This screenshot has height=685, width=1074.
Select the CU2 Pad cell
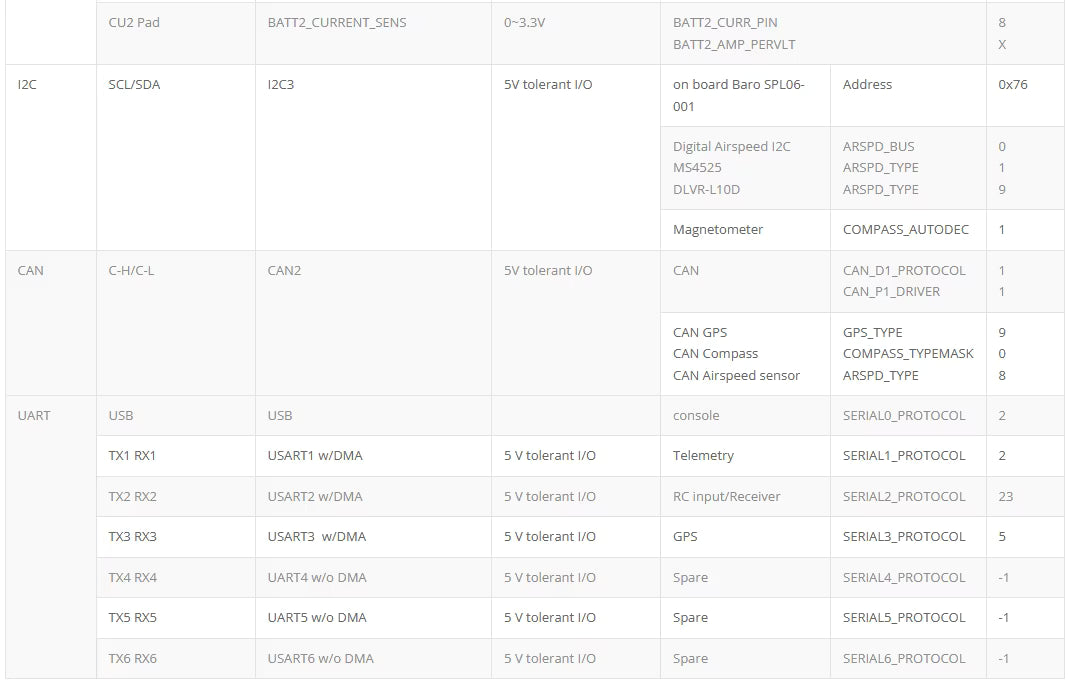click(175, 33)
